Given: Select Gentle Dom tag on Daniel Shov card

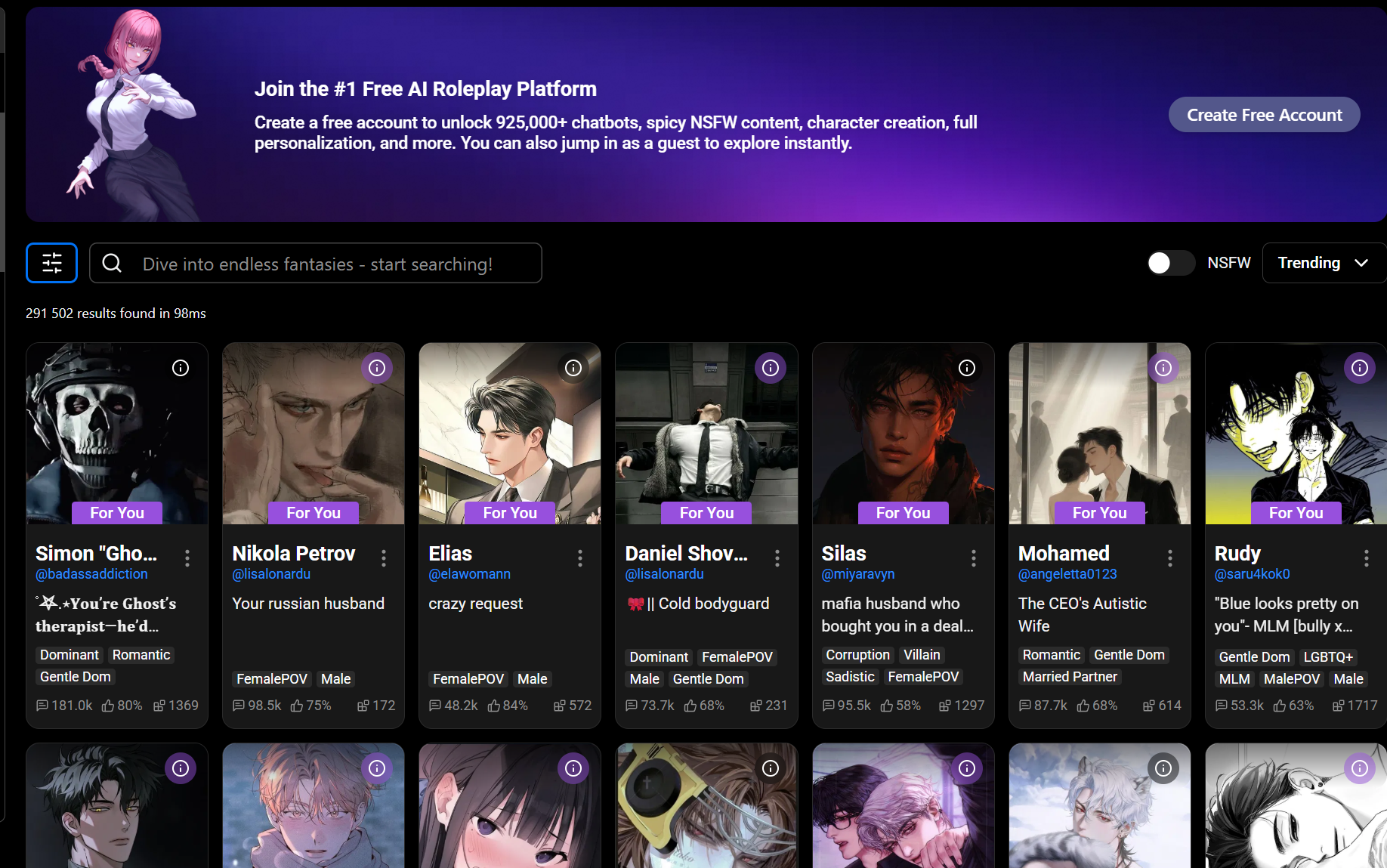Looking at the screenshot, I should tap(709, 679).
